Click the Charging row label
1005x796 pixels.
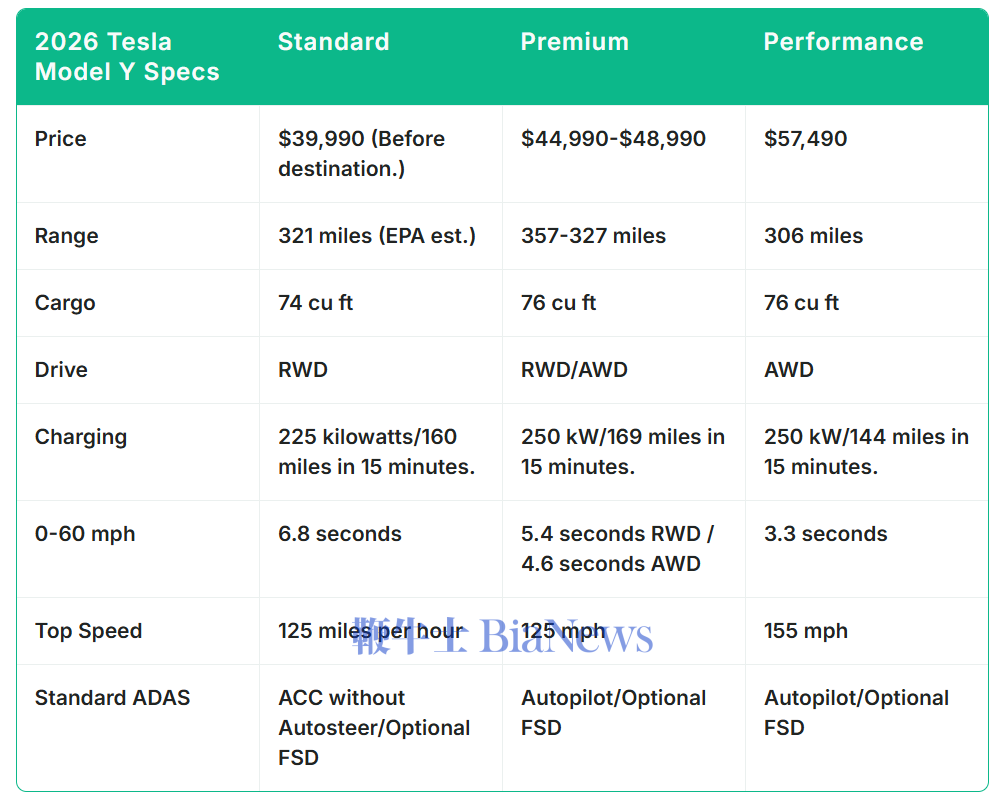point(81,437)
